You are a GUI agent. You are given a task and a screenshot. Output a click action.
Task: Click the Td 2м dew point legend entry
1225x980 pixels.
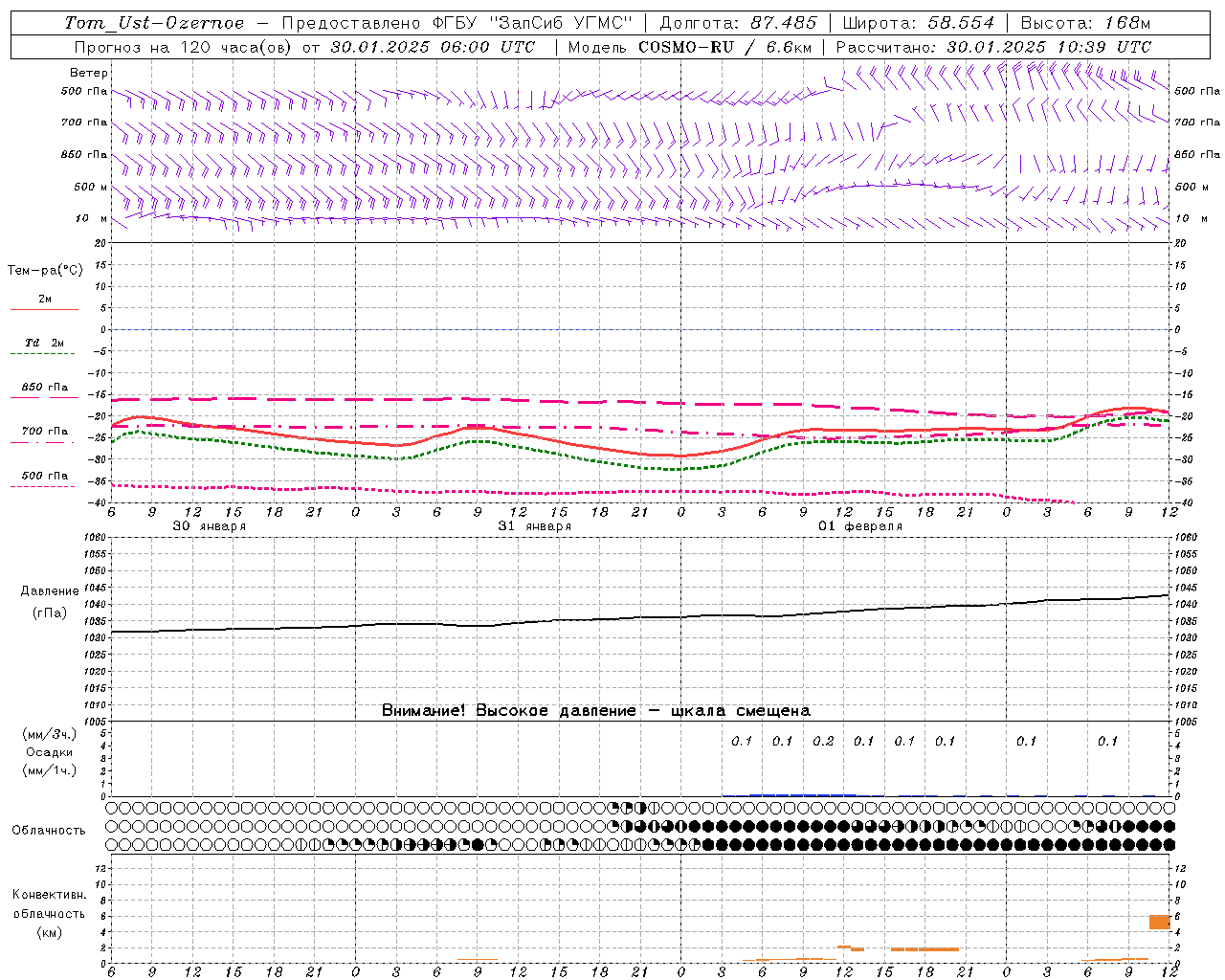[x=44, y=343]
